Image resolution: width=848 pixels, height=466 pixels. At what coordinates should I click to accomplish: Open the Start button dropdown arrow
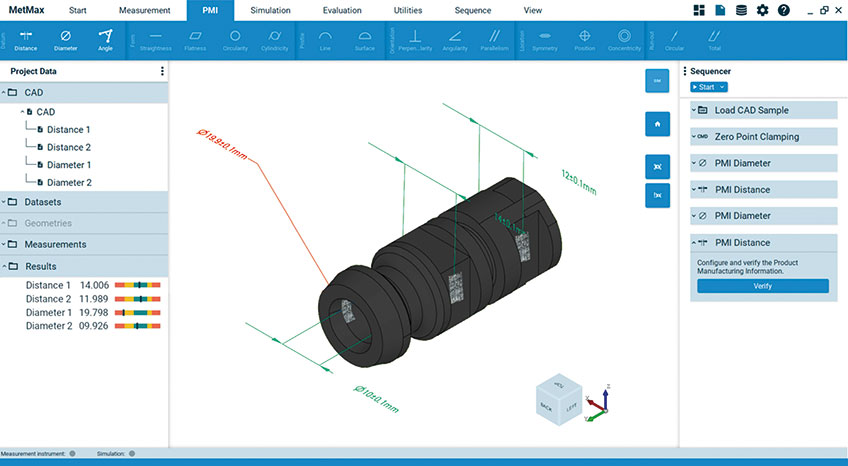(722, 87)
